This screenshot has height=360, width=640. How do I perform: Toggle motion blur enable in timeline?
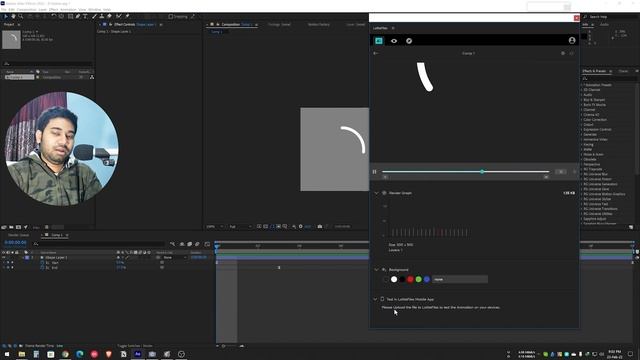[x=197, y=244]
